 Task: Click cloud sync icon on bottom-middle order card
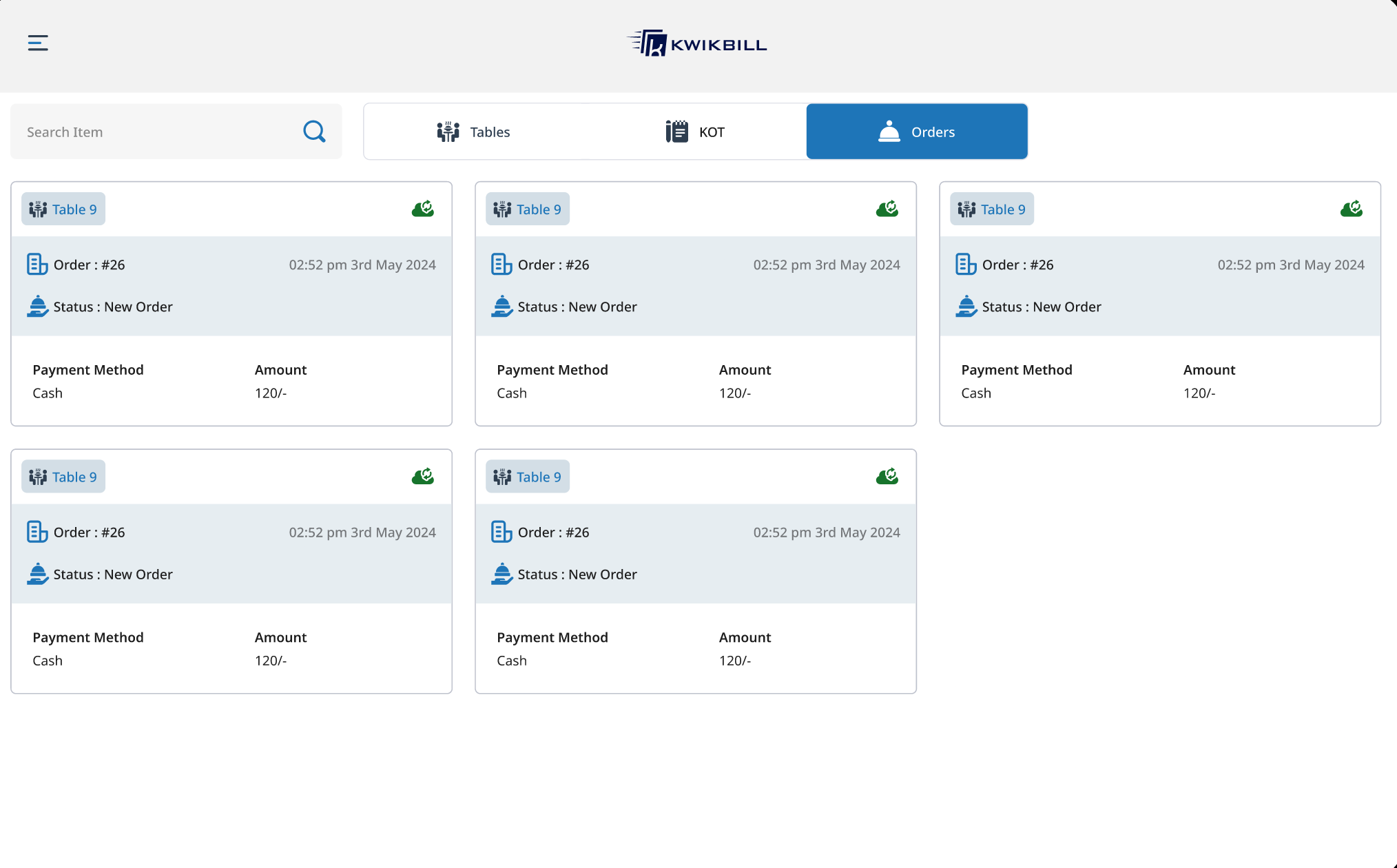887,476
